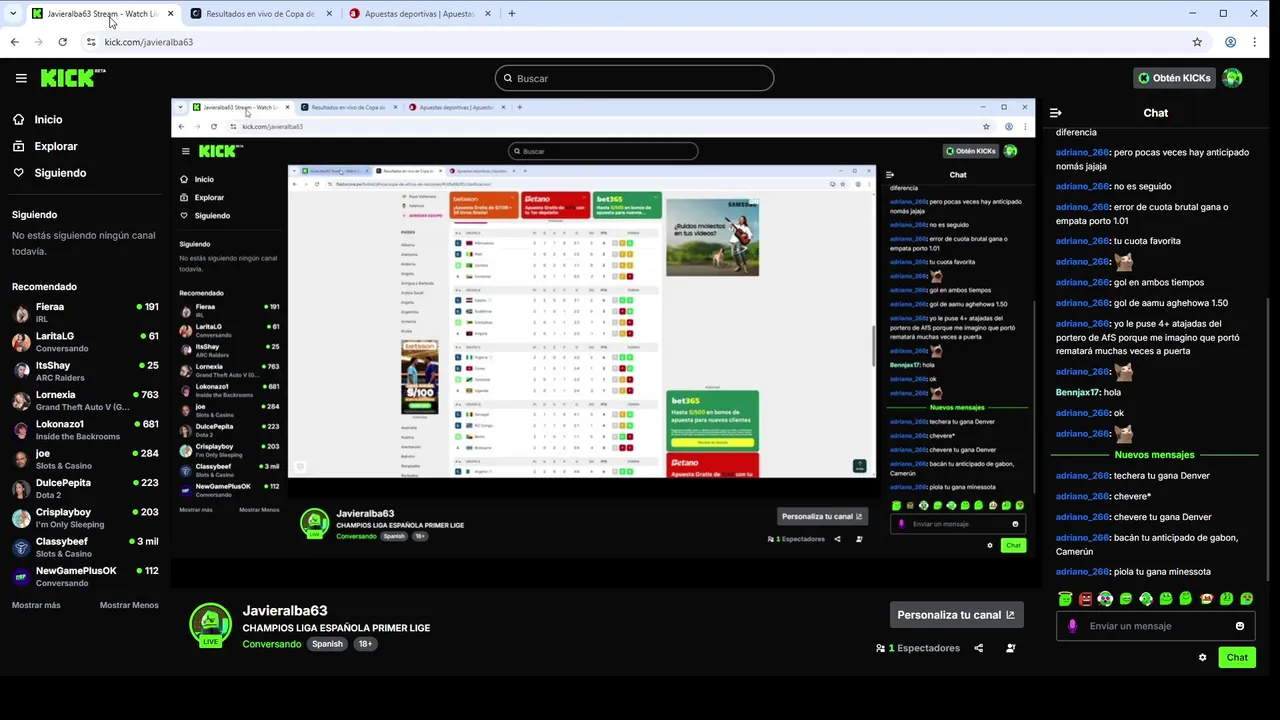The image size is (1280, 720).
Task: Close the Apuestas deportivas tab
Action: (x=488, y=14)
